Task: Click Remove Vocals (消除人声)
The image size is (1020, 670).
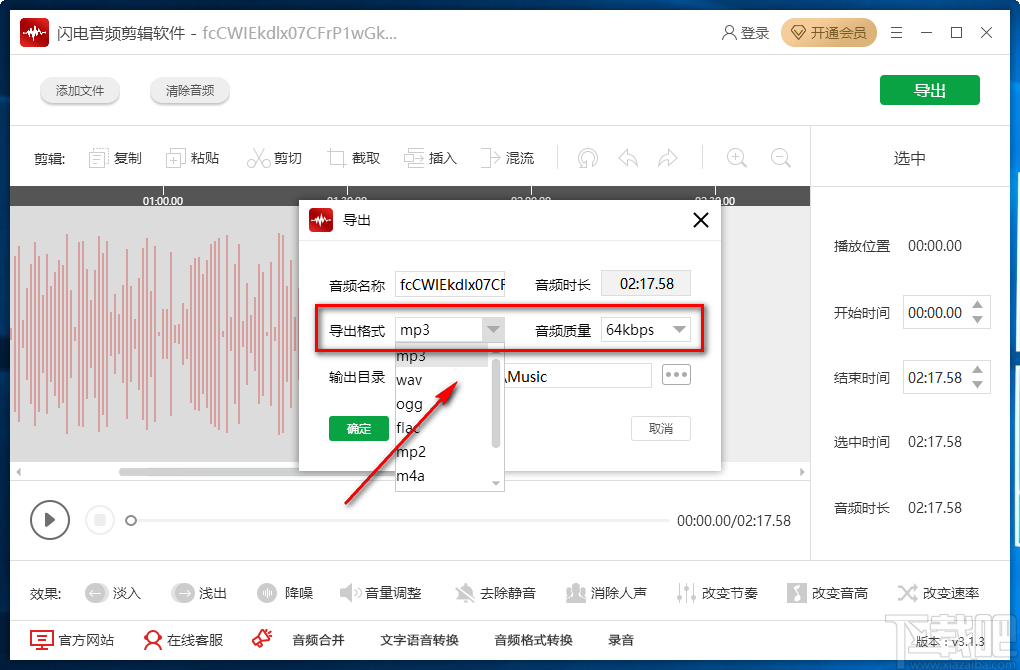Action: [606, 593]
